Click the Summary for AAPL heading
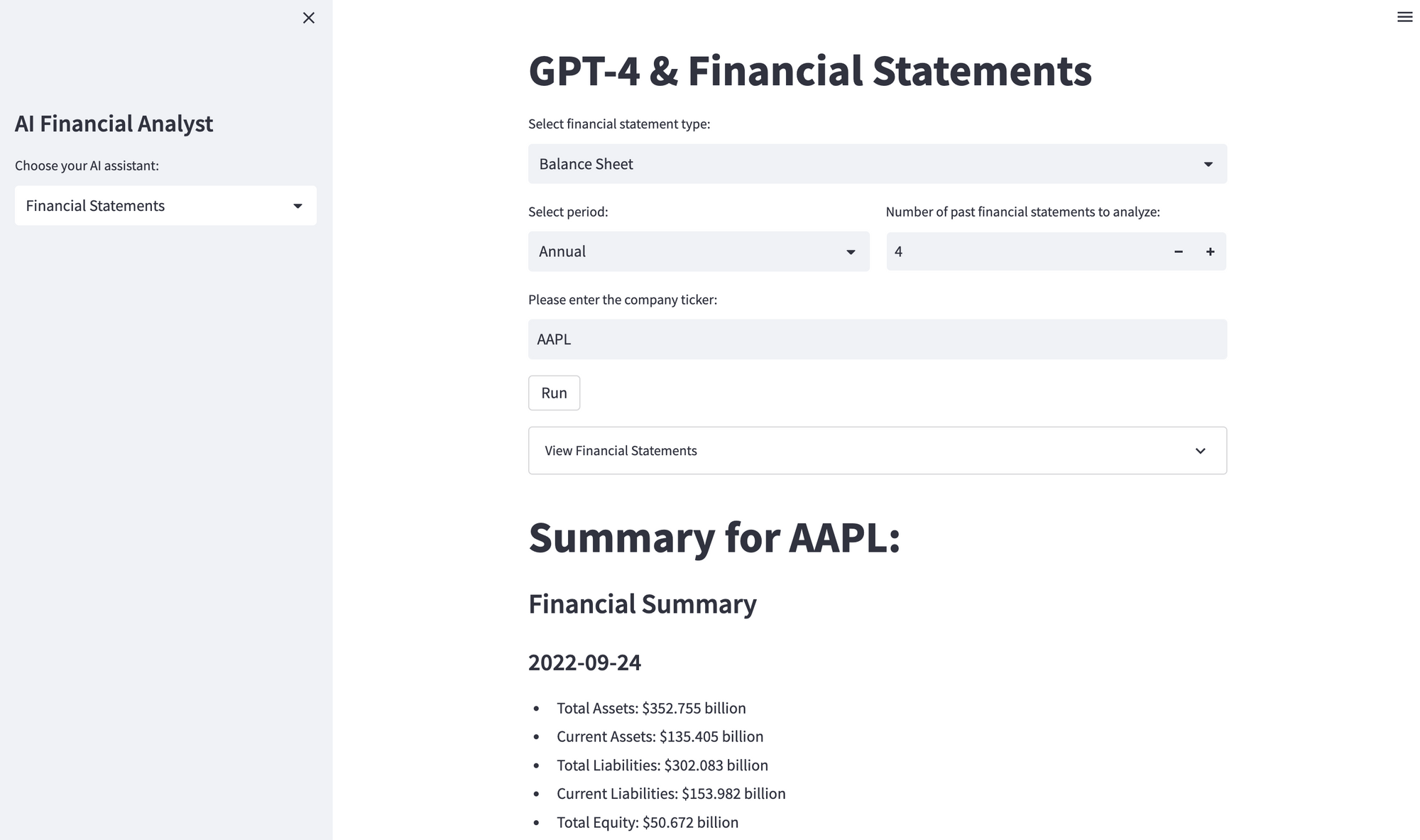 (714, 538)
